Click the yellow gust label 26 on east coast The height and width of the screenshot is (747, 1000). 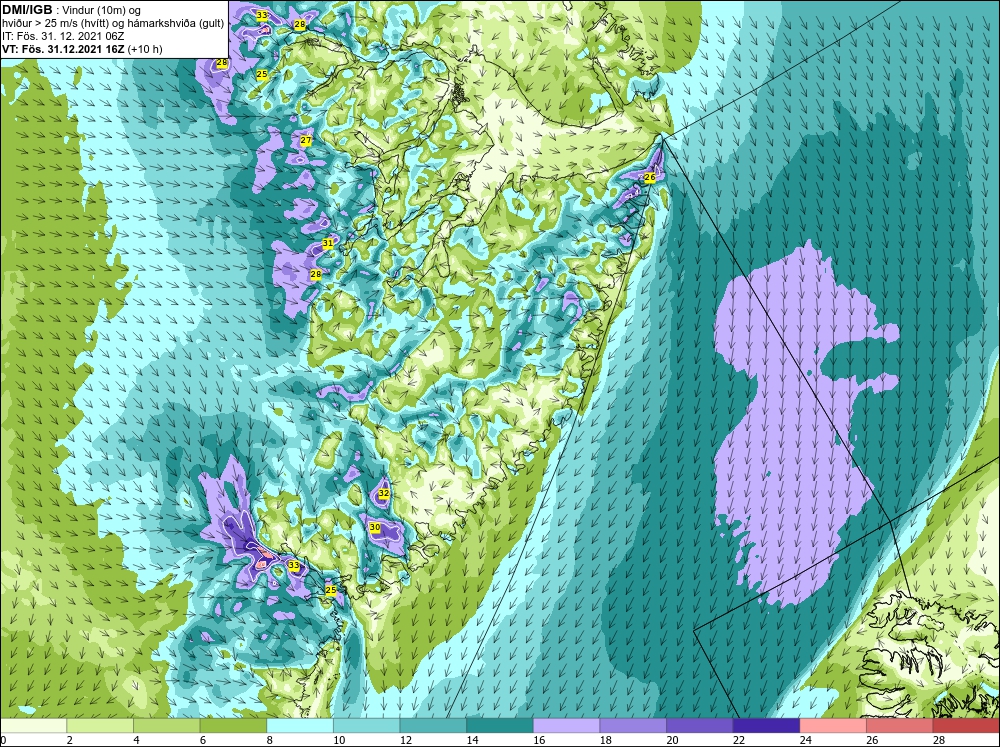[x=650, y=177]
